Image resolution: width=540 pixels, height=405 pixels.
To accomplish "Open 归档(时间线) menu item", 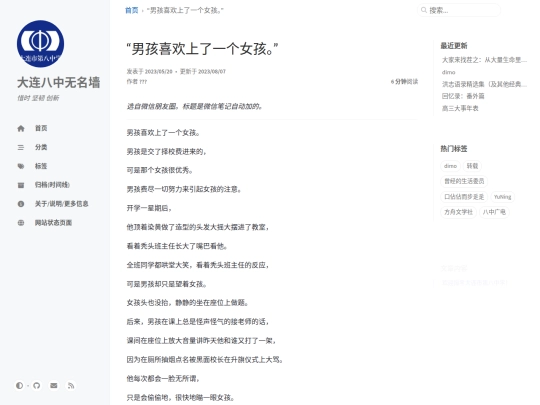I will [x=52, y=185].
